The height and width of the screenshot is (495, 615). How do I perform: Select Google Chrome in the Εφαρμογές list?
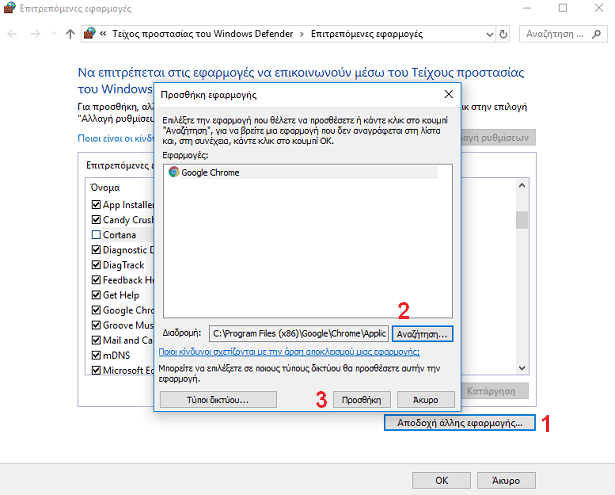[x=302, y=173]
